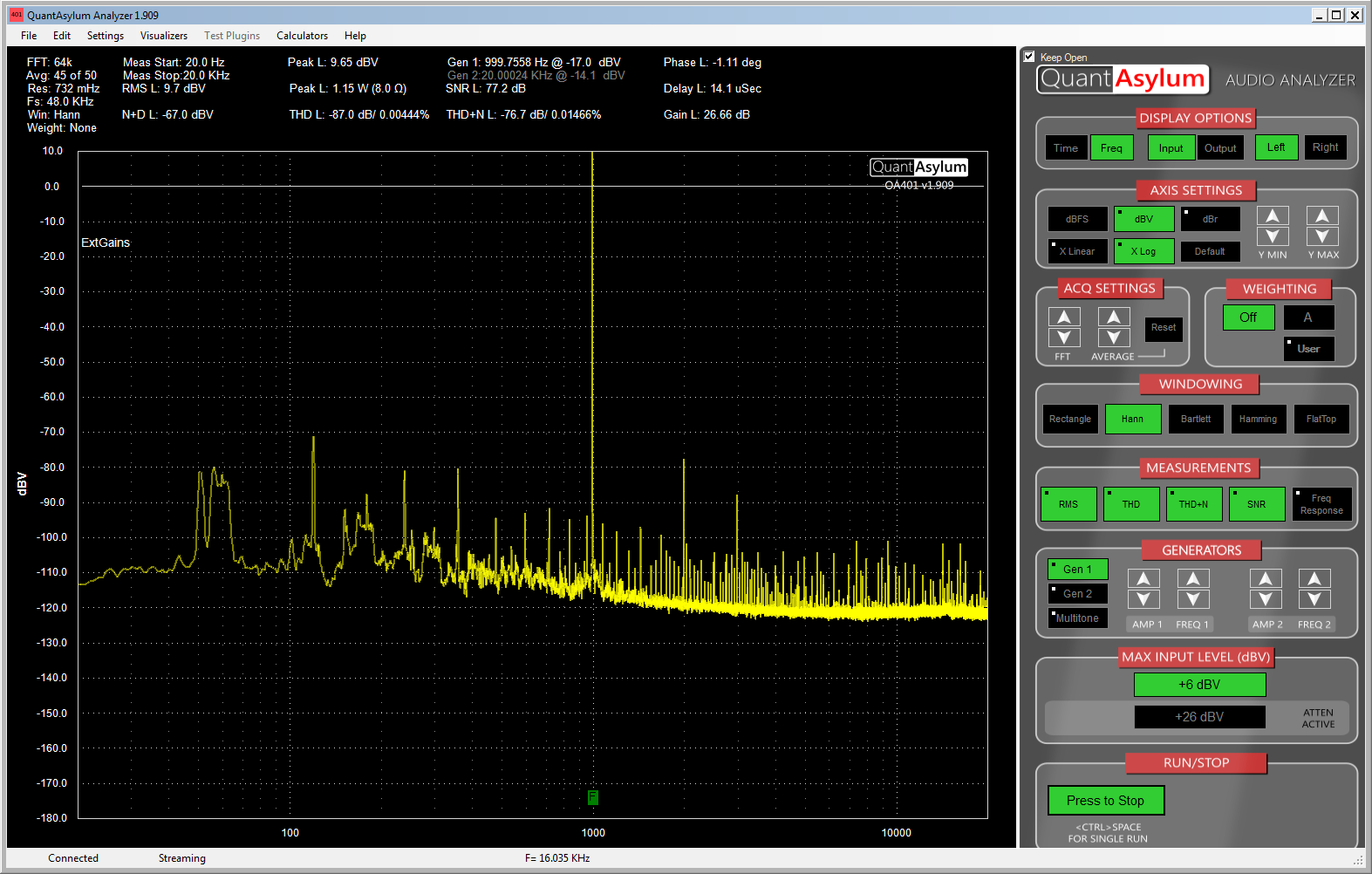Click 'THD L: -87.0 dB/ 0.00444%' readout
Image resolution: width=1372 pixels, height=874 pixels.
point(359,114)
